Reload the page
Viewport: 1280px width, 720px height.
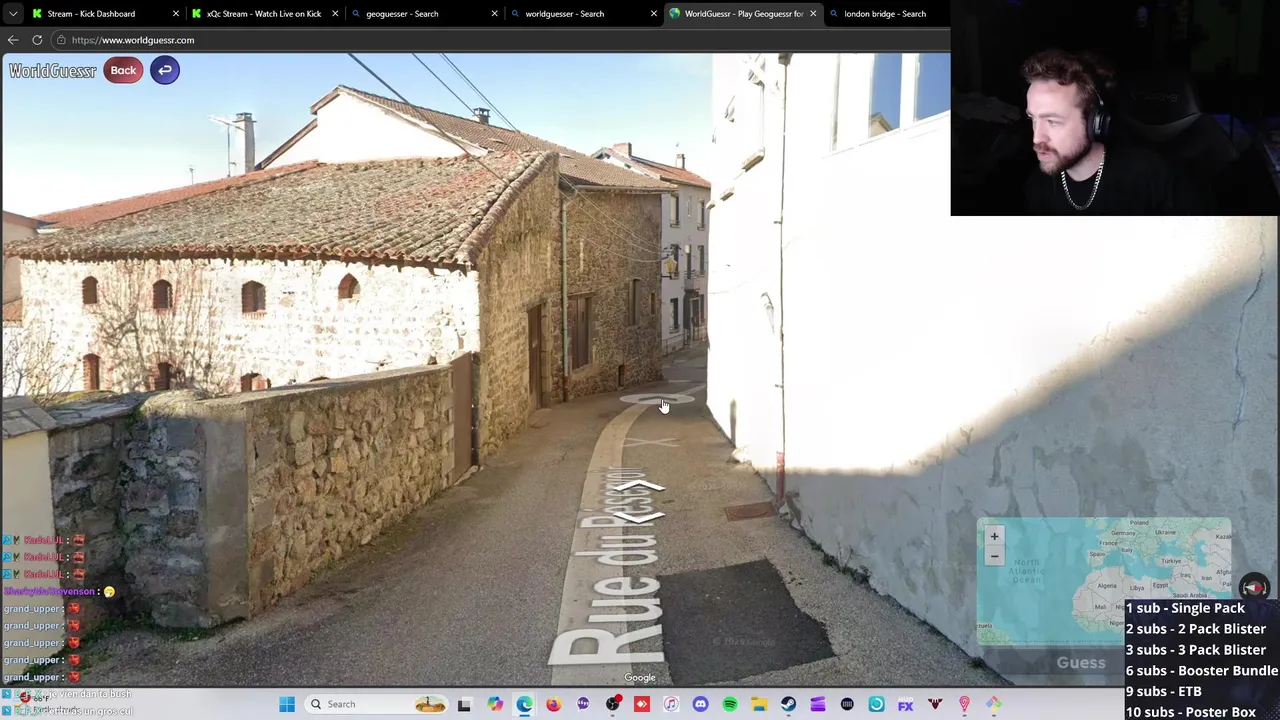click(37, 40)
